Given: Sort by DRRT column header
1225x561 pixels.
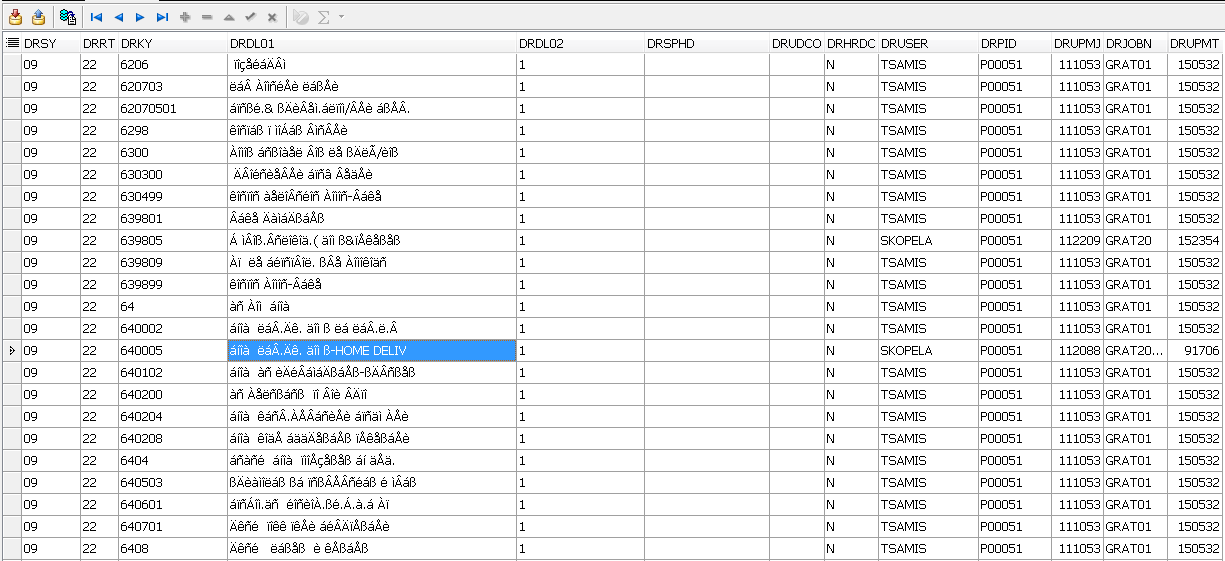Looking at the screenshot, I should click(x=99, y=43).
